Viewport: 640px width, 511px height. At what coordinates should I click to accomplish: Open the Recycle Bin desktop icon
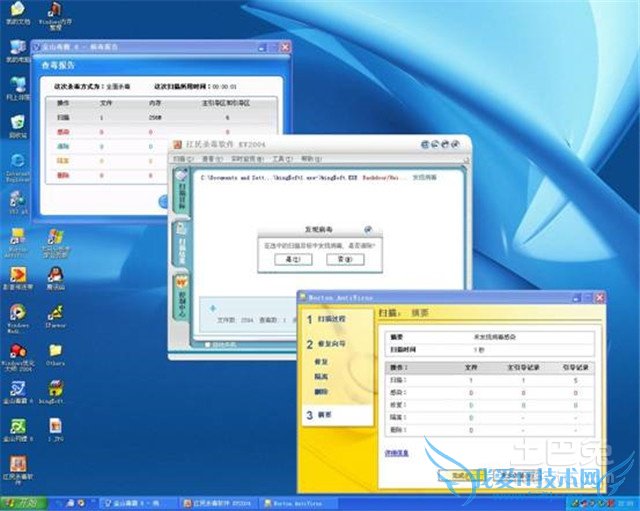tap(17, 126)
